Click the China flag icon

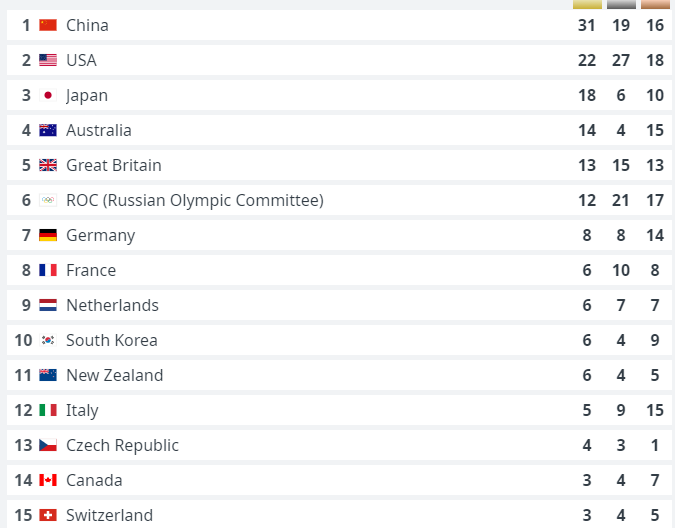[x=48, y=25]
